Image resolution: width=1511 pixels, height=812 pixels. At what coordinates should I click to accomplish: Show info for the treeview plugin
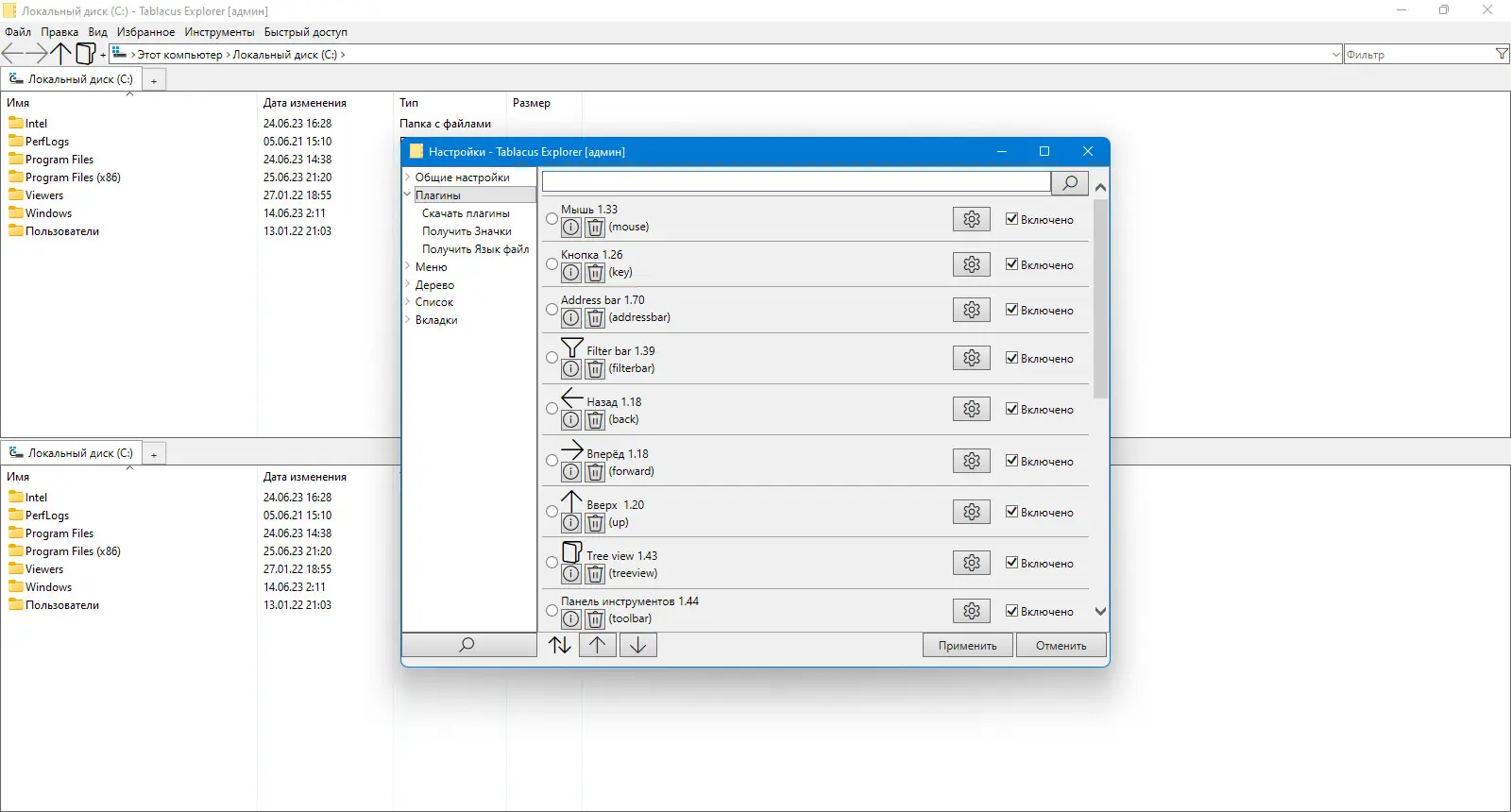point(571,574)
